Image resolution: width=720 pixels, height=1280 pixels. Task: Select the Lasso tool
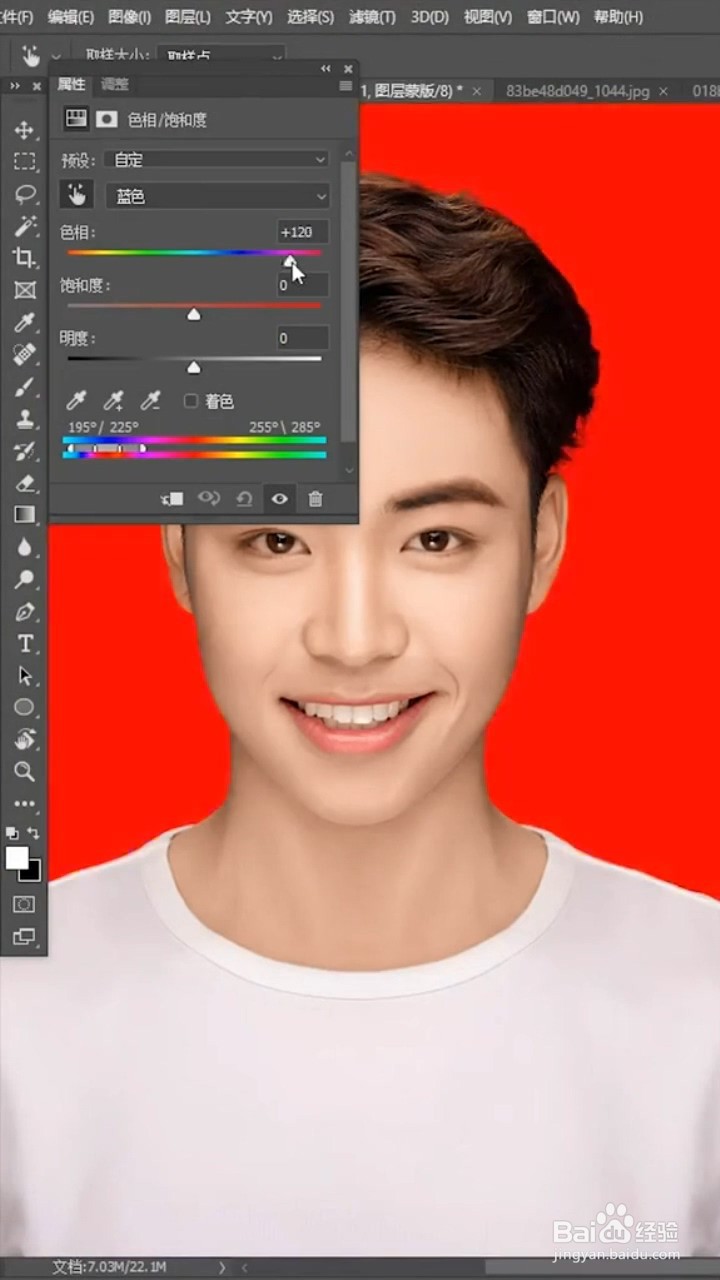(24, 194)
